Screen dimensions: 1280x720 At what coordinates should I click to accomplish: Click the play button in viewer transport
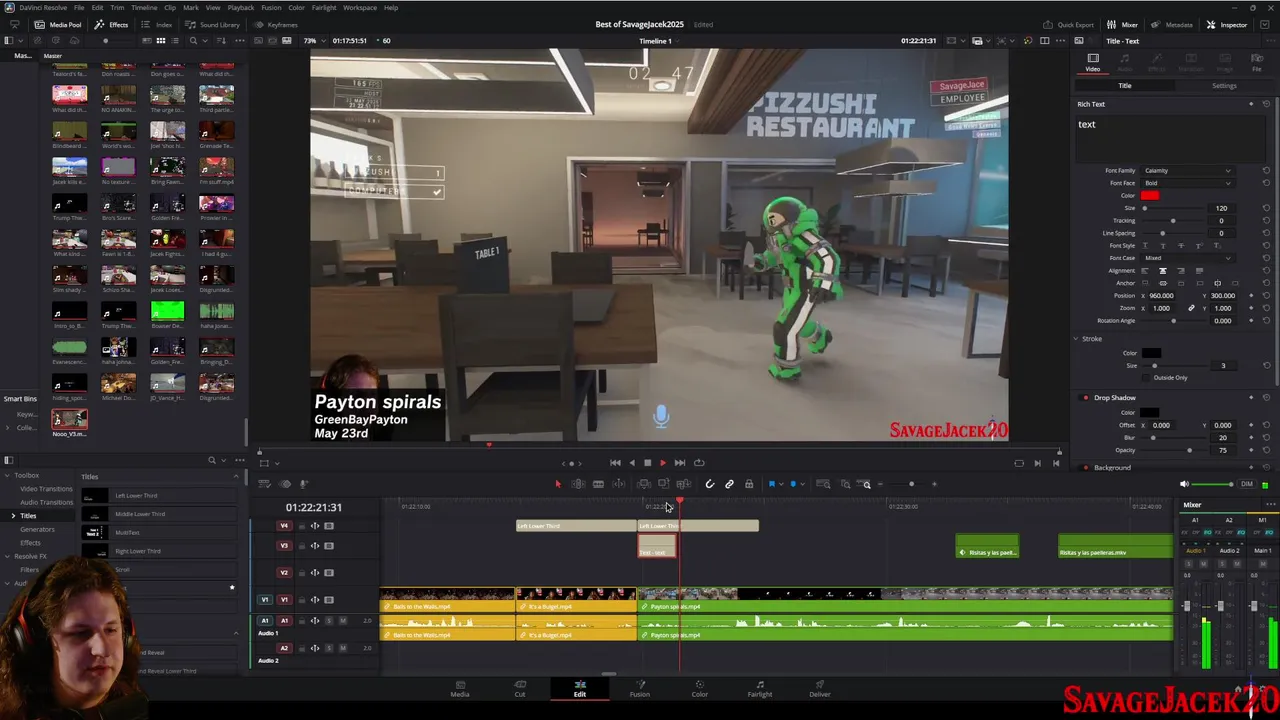[x=662, y=463]
